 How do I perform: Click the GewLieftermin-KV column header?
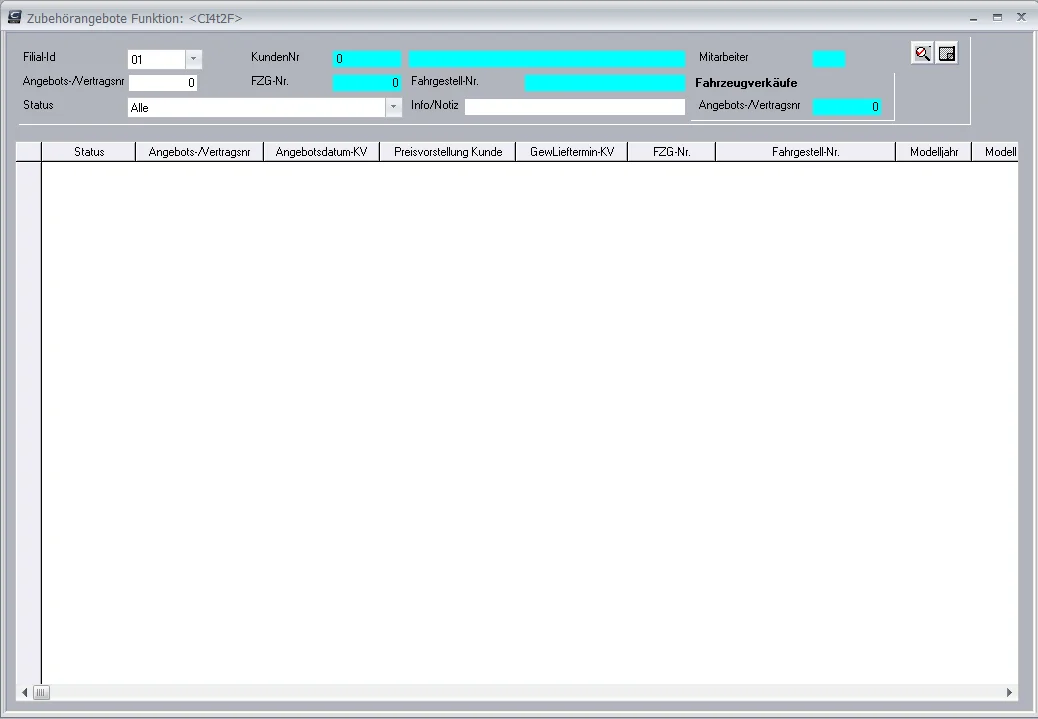point(572,152)
